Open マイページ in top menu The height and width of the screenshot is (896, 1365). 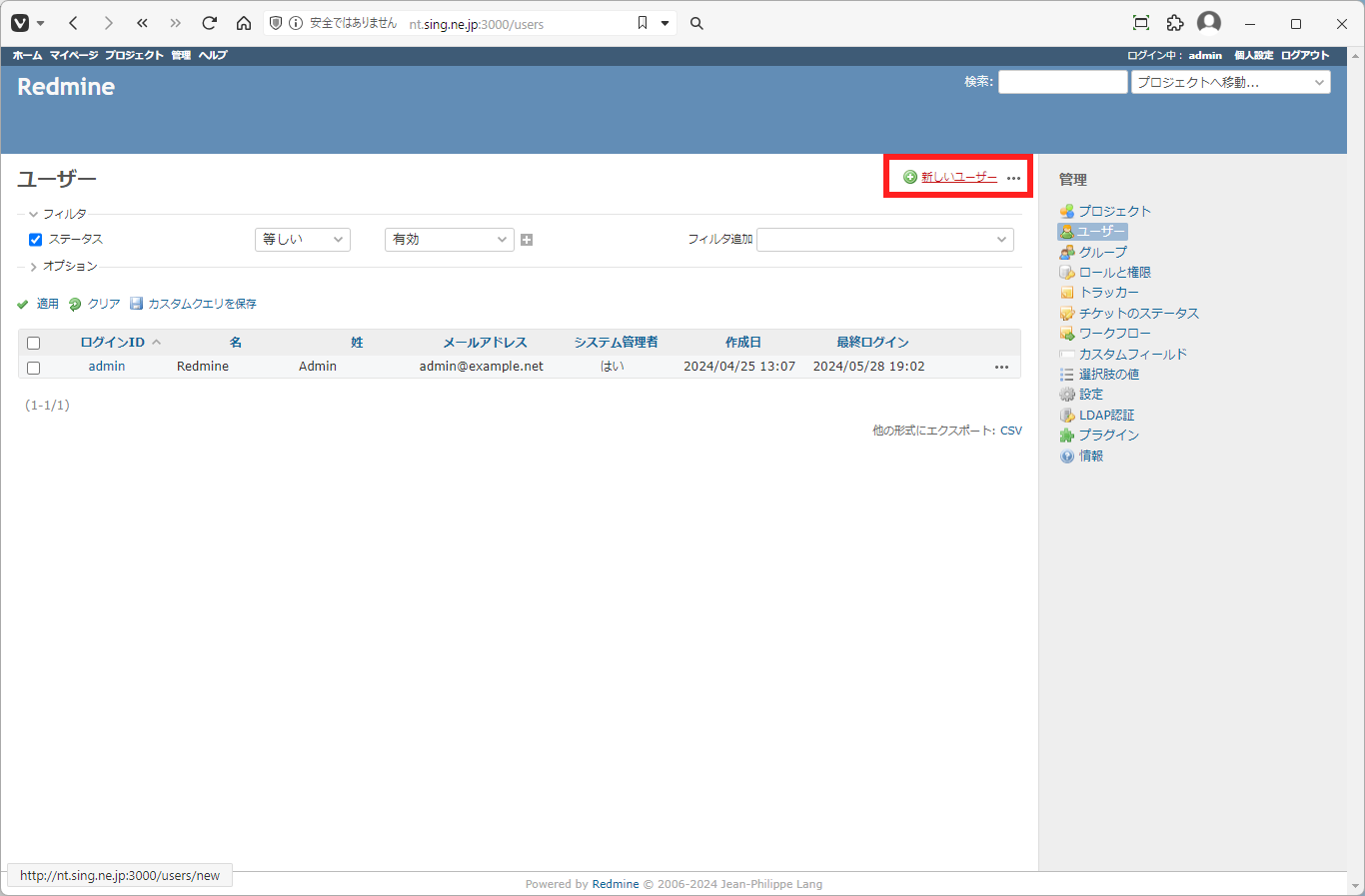(x=74, y=55)
